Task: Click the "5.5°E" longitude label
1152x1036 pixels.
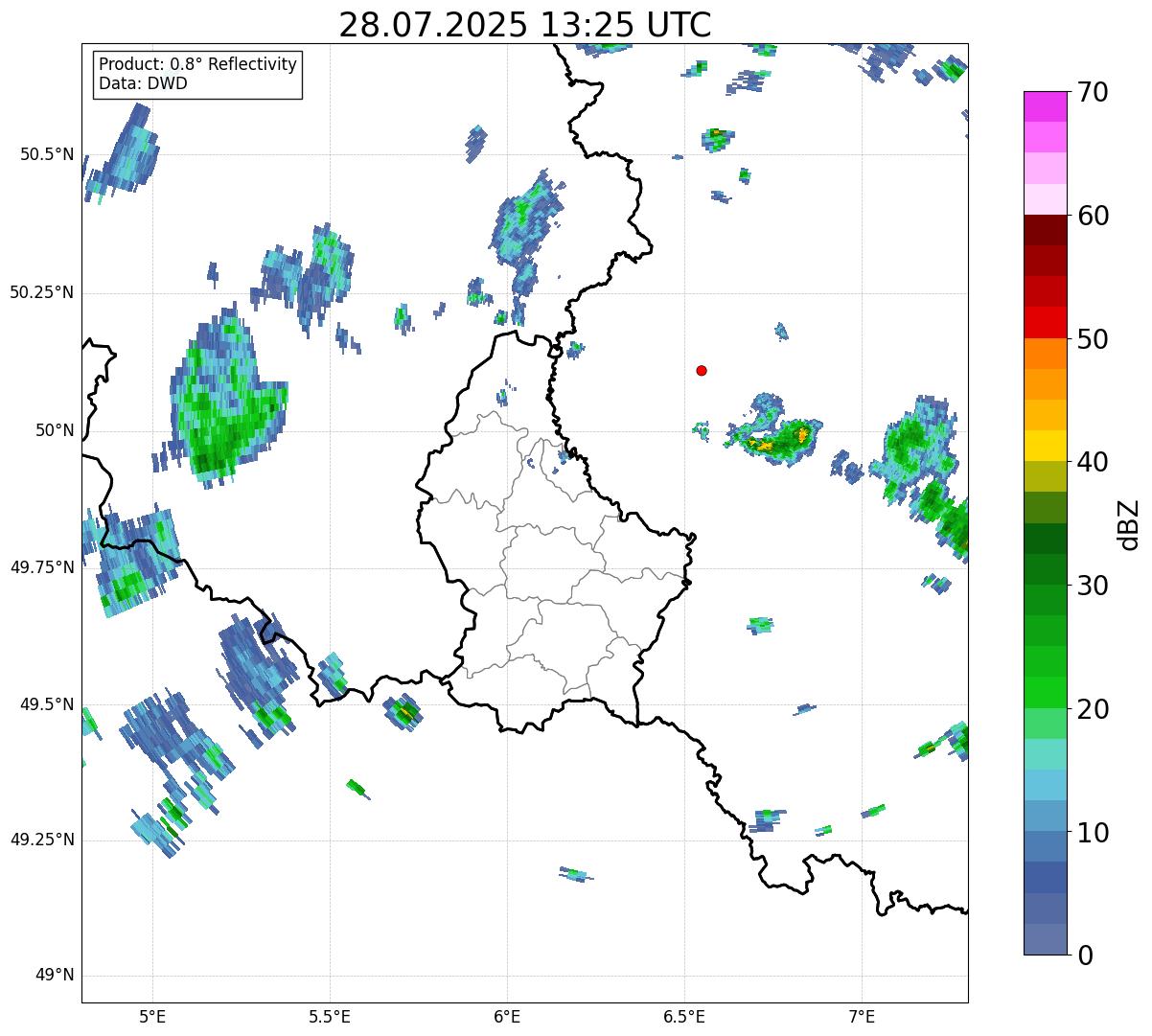Action: tap(330, 1016)
